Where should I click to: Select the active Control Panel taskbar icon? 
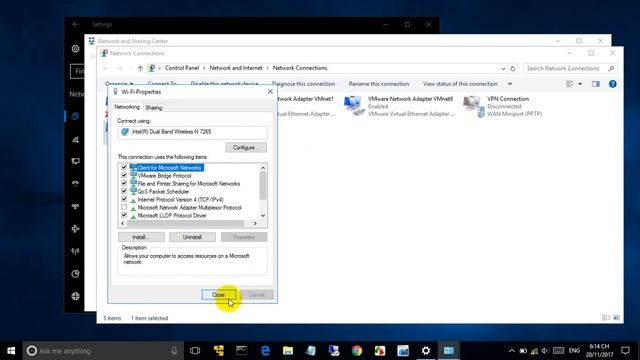point(449,351)
